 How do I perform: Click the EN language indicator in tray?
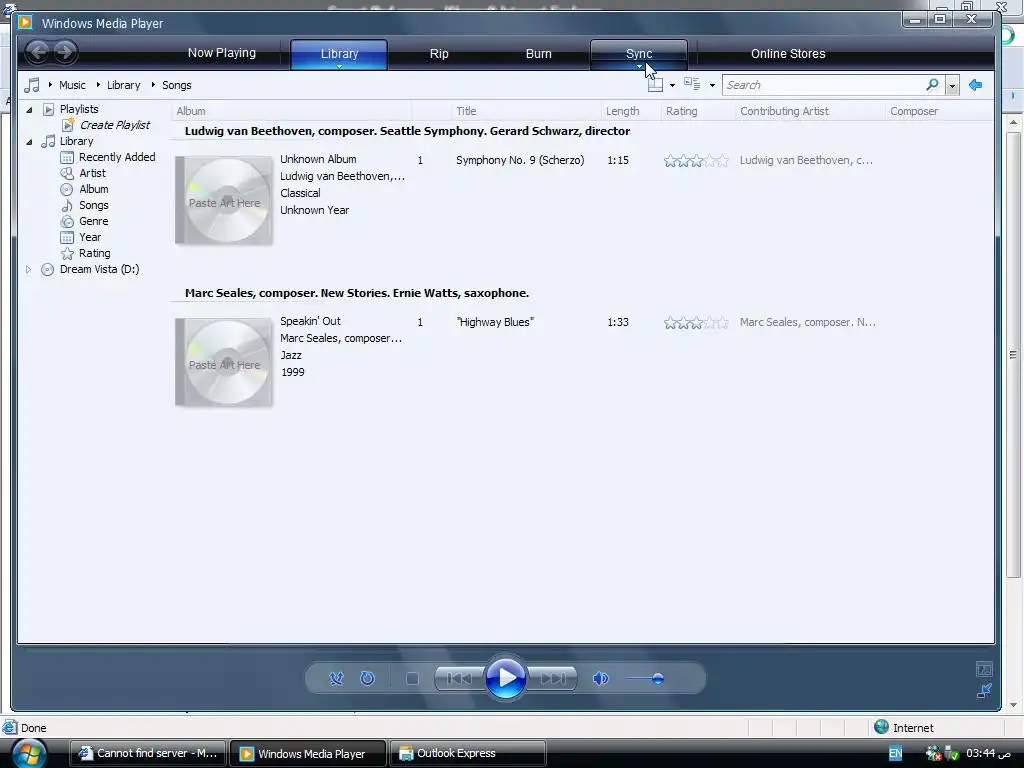895,753
